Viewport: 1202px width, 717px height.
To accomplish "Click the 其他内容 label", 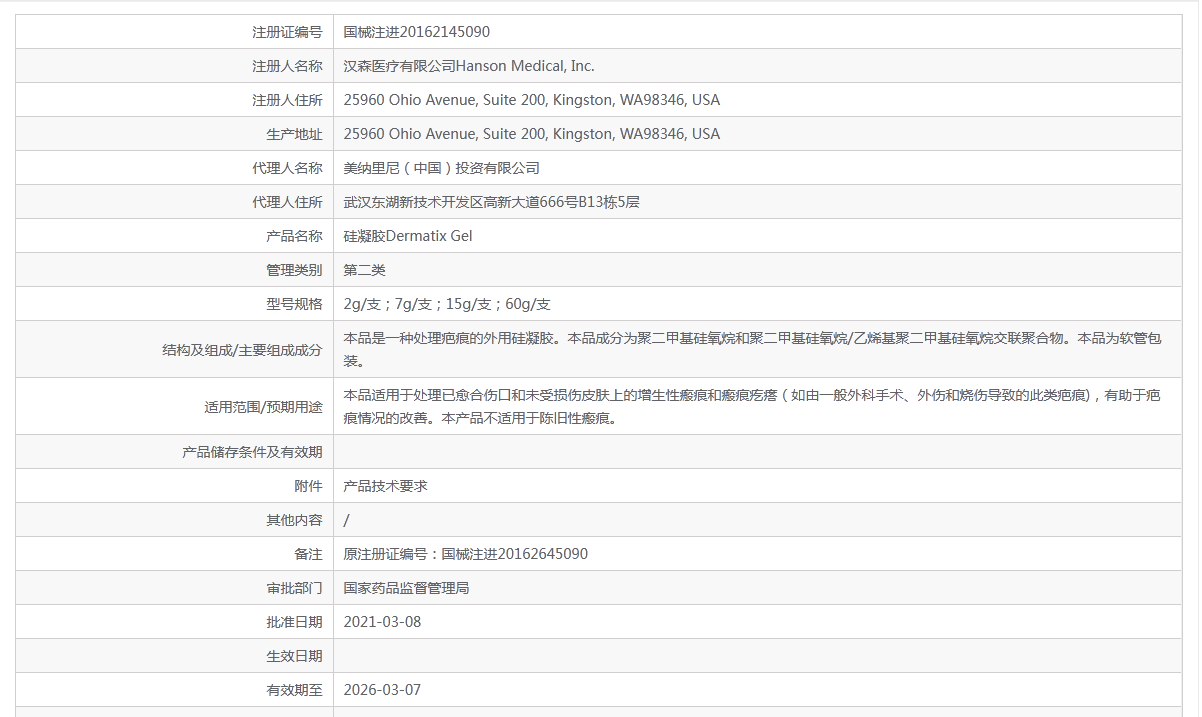I will (294, 520).
